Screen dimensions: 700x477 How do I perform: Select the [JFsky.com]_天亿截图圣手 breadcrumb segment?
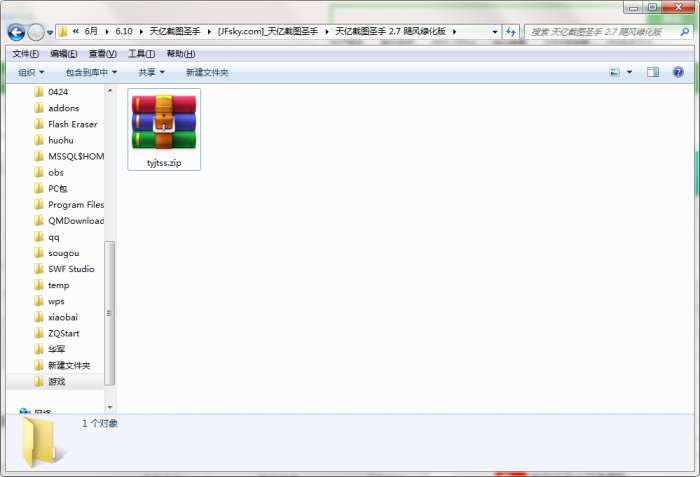coord(268,31)
